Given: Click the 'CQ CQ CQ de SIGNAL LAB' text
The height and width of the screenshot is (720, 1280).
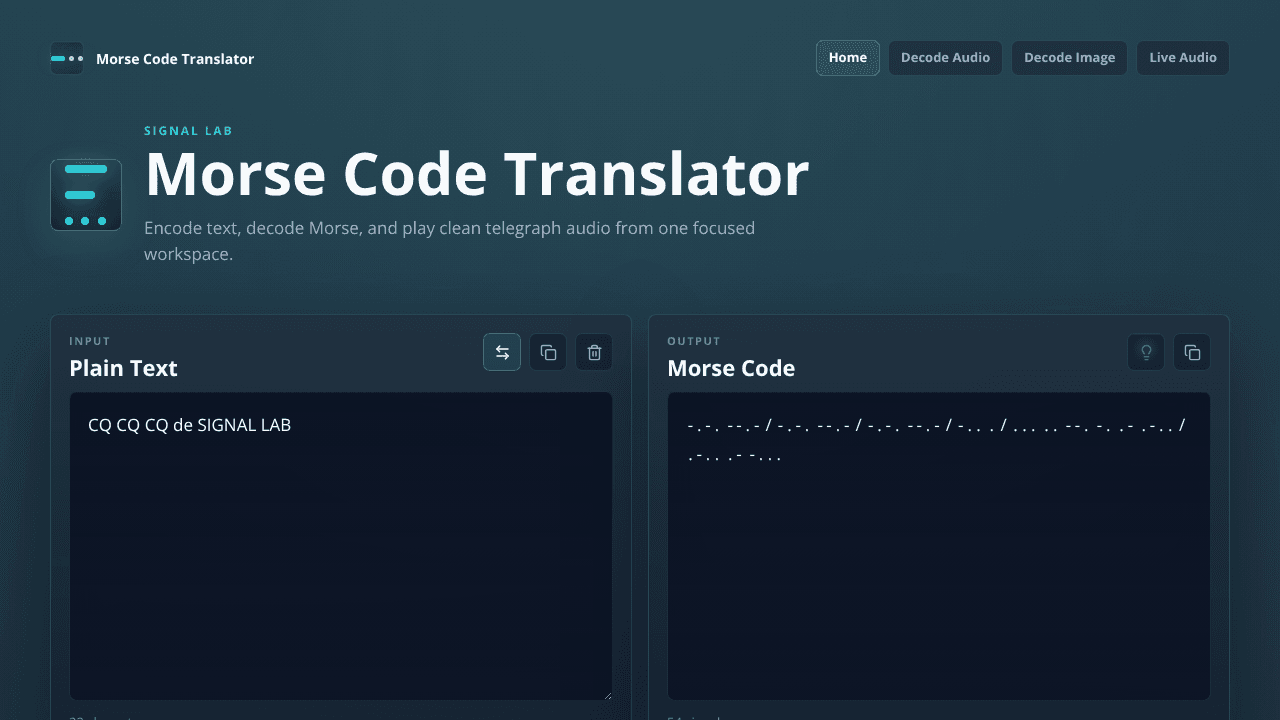Looking at the screenshot, I should click(x=189, y=425).
